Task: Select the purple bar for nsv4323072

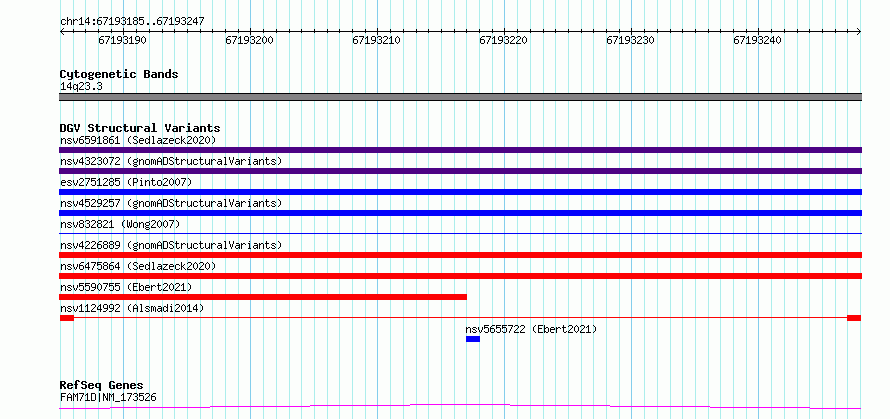Action: click(x=460, y=171)
